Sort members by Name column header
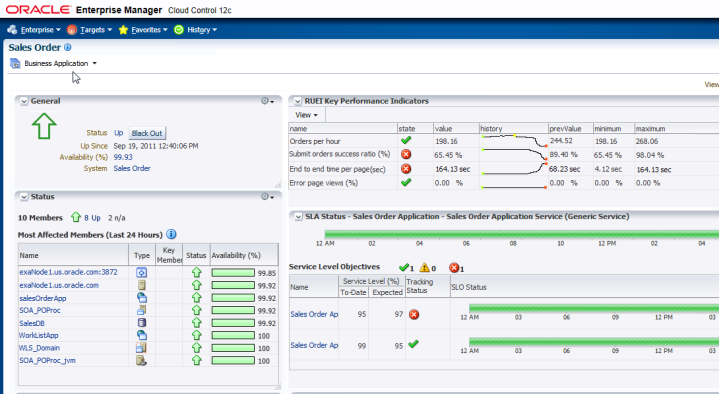The image size is (719, 394). pos(73,255)
